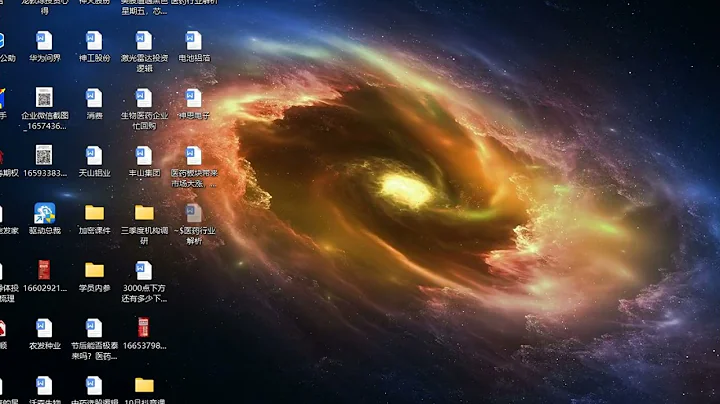
Task: Select the ~$医药行业解析 temporary file
Action: point(194,213)
